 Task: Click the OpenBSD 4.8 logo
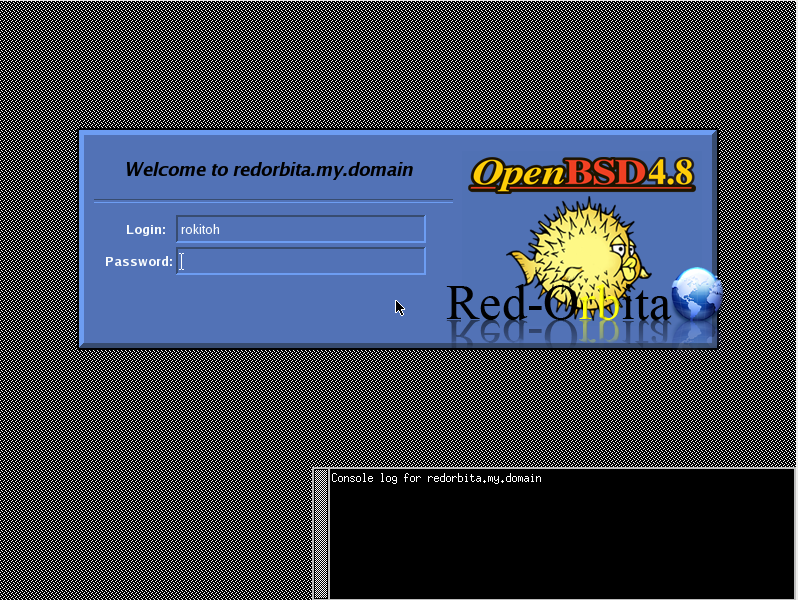point(582,174)
